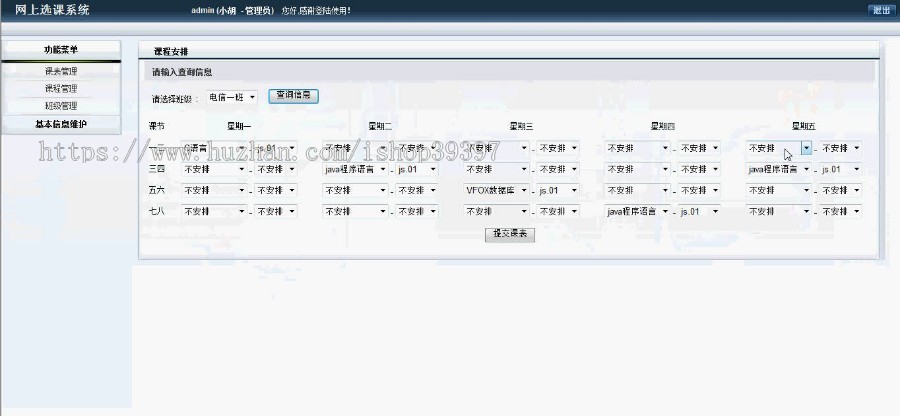Image resolution: width=900 pixels, height=416 pixels.
Task: Submit the timetable with 提交课表
Action: coord(510,234)
